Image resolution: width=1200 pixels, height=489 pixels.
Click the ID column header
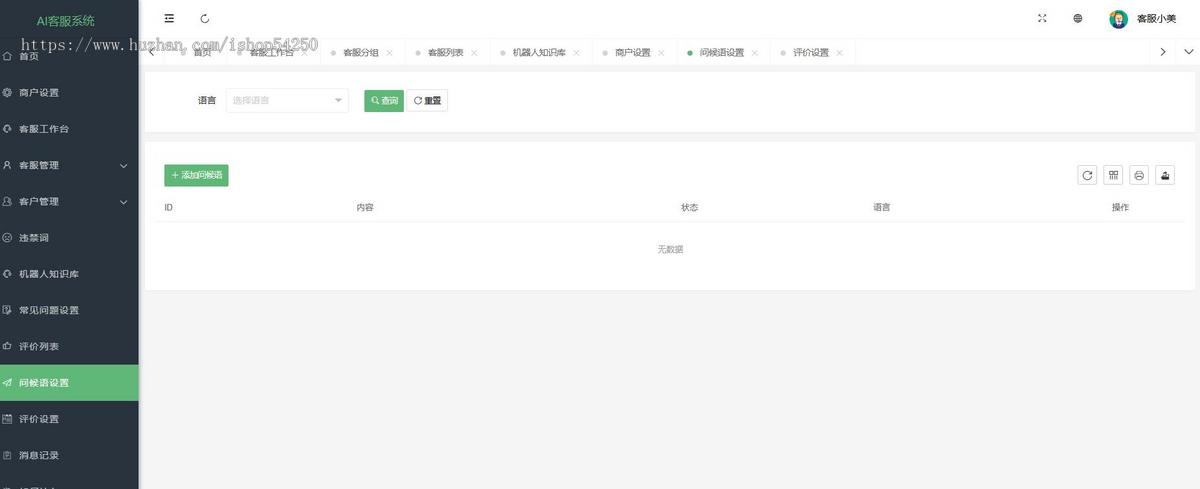coord(169,207)
